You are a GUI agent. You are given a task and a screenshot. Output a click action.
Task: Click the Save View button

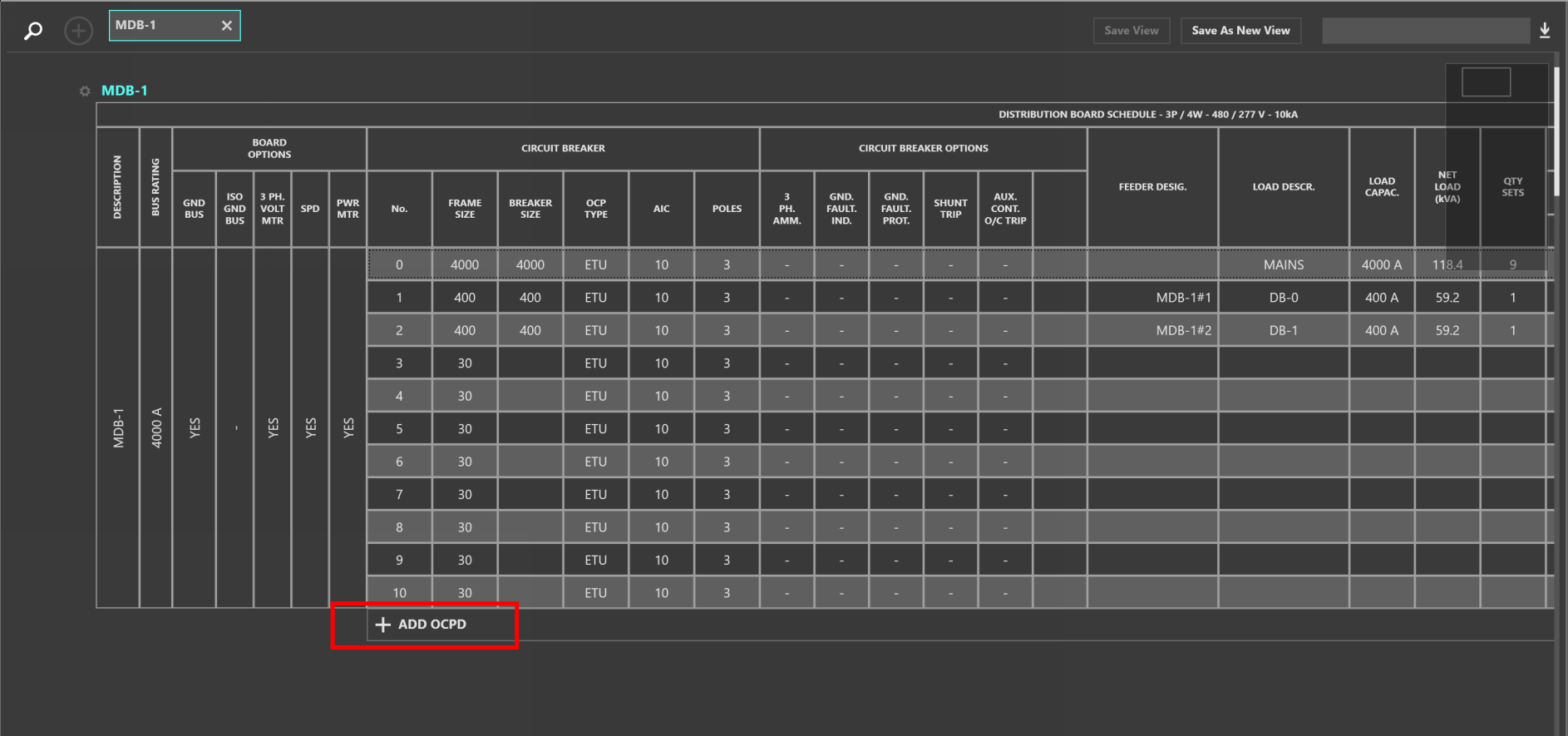1131,31
